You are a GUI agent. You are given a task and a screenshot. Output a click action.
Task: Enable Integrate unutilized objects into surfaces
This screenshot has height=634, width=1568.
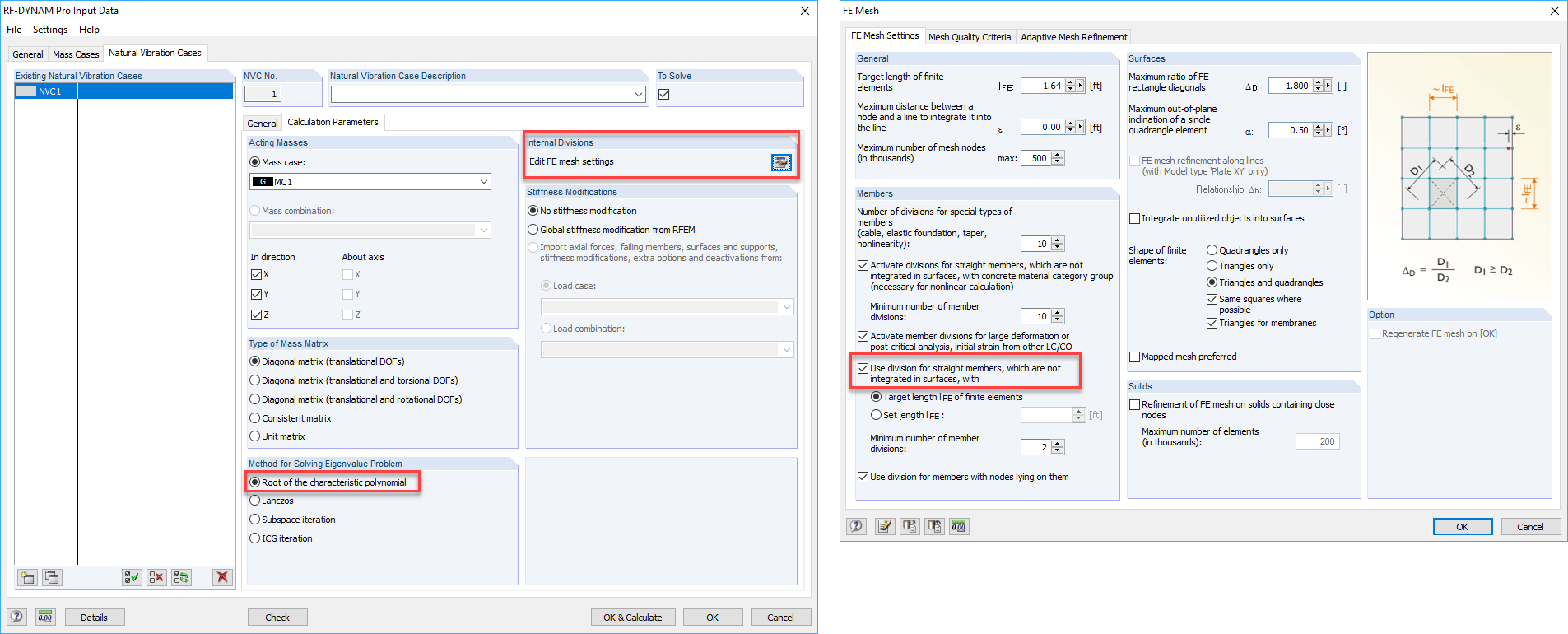[1135, 218]
